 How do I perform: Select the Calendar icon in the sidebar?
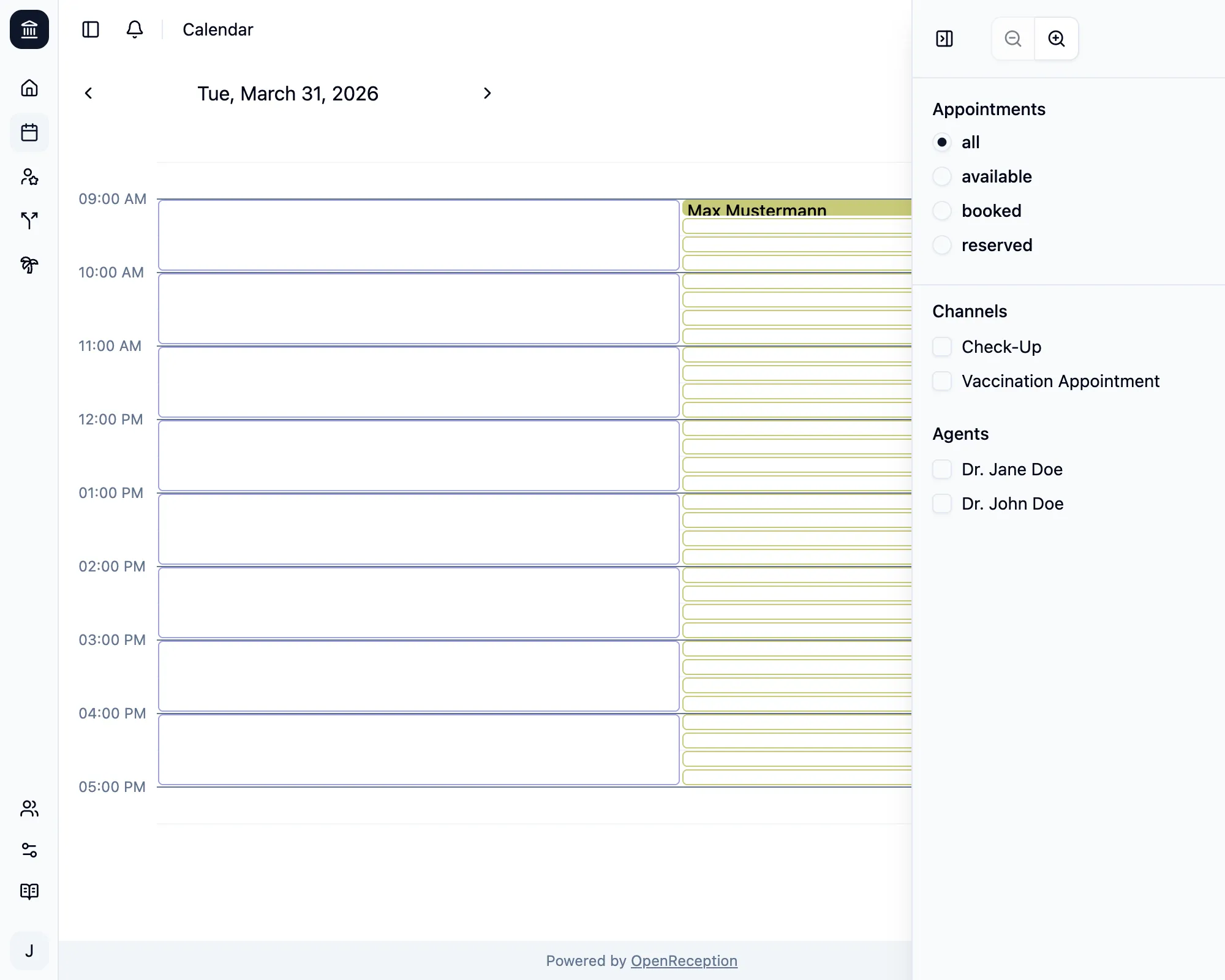(x=29, y=133)
